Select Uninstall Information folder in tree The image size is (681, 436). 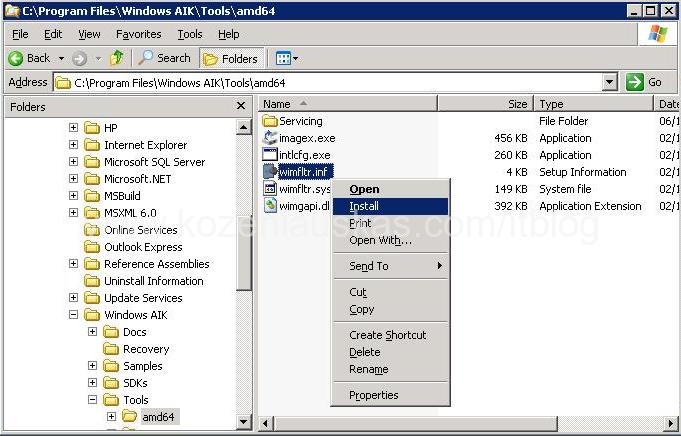[154, 281]
